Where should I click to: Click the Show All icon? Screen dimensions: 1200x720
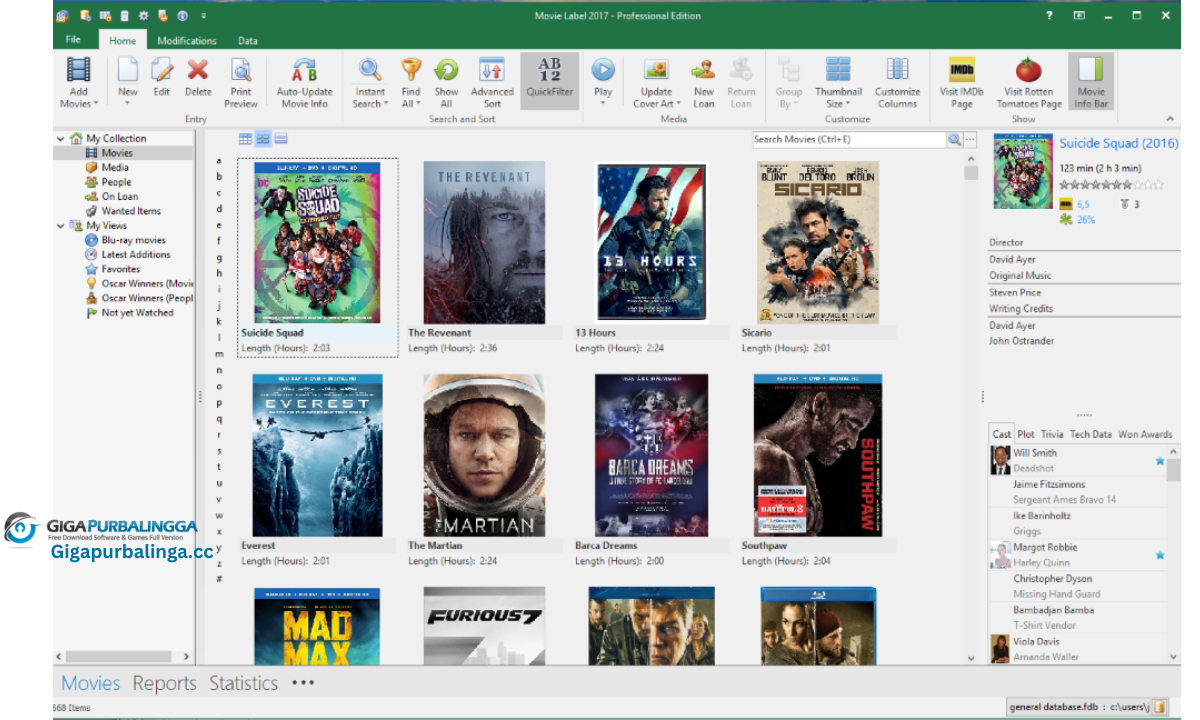click(446, 70)
